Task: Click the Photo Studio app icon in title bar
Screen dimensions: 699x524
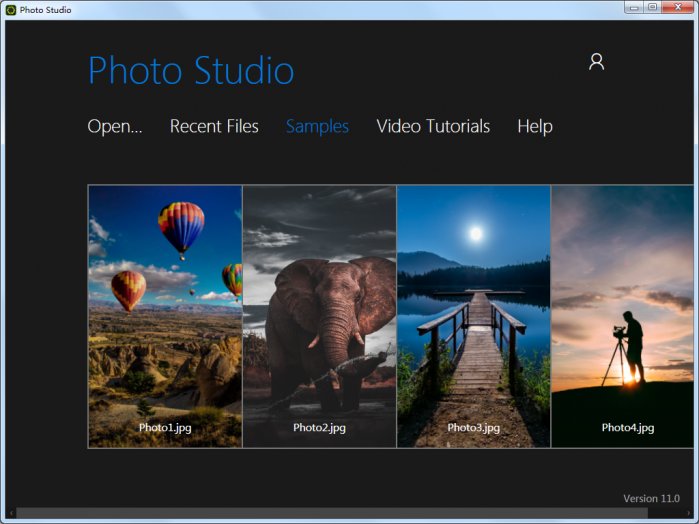Action: pos(10,9)
